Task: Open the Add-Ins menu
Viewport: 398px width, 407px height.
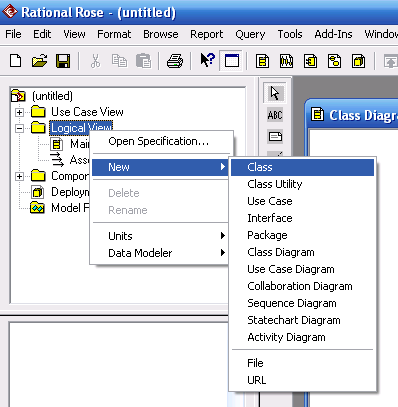Action: [333, 34]
